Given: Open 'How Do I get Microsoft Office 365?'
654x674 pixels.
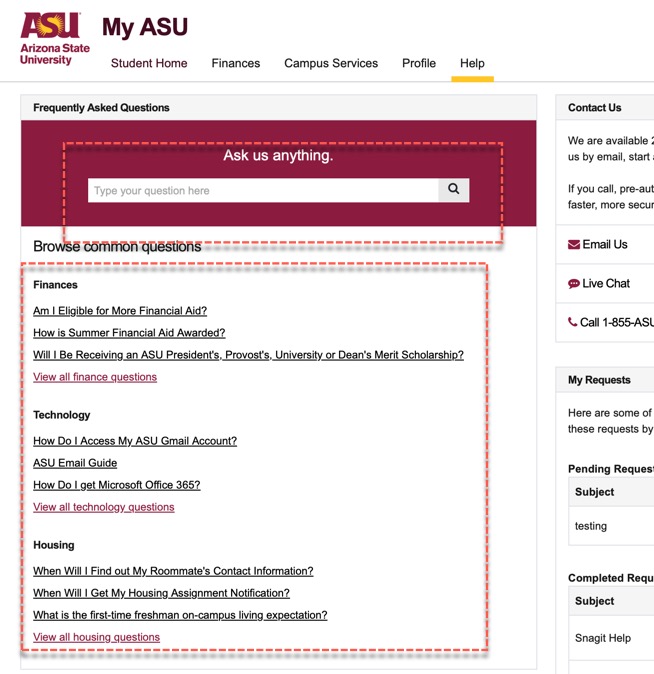Looking at the screenshot, I should 117,485.
